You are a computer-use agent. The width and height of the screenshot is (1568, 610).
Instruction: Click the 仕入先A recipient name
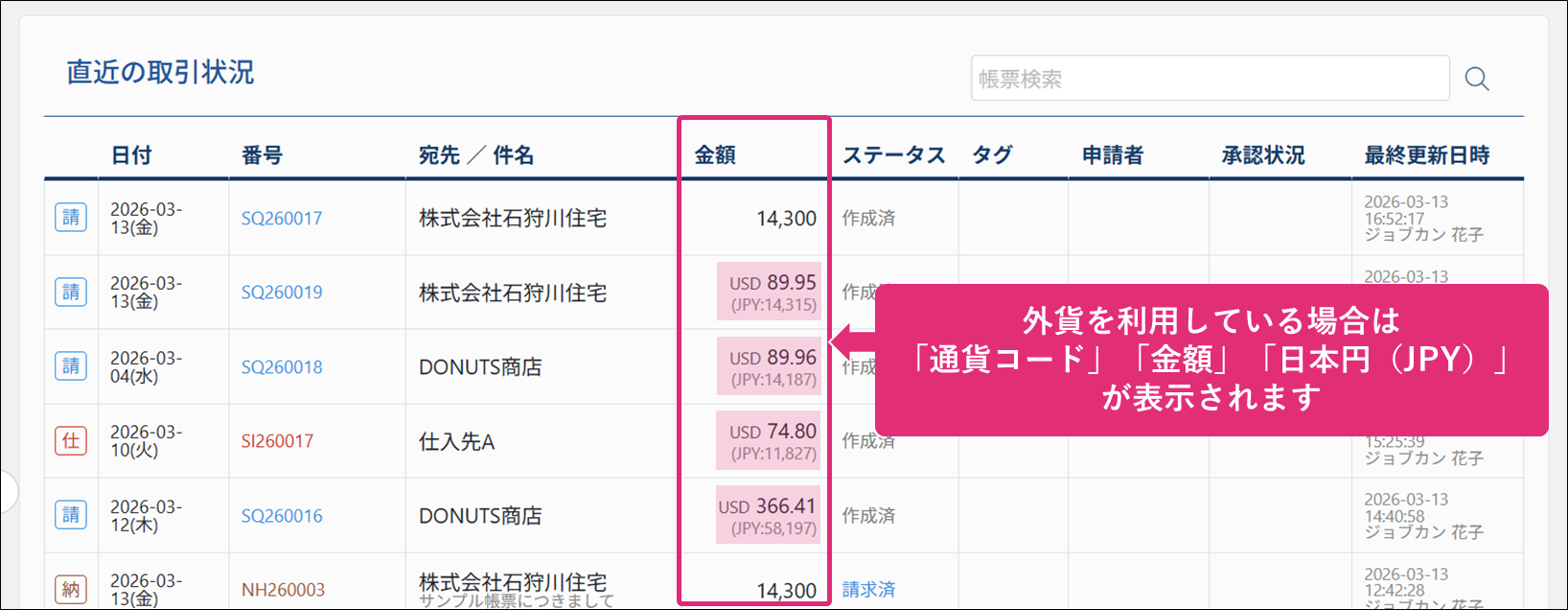click(457, 442)
